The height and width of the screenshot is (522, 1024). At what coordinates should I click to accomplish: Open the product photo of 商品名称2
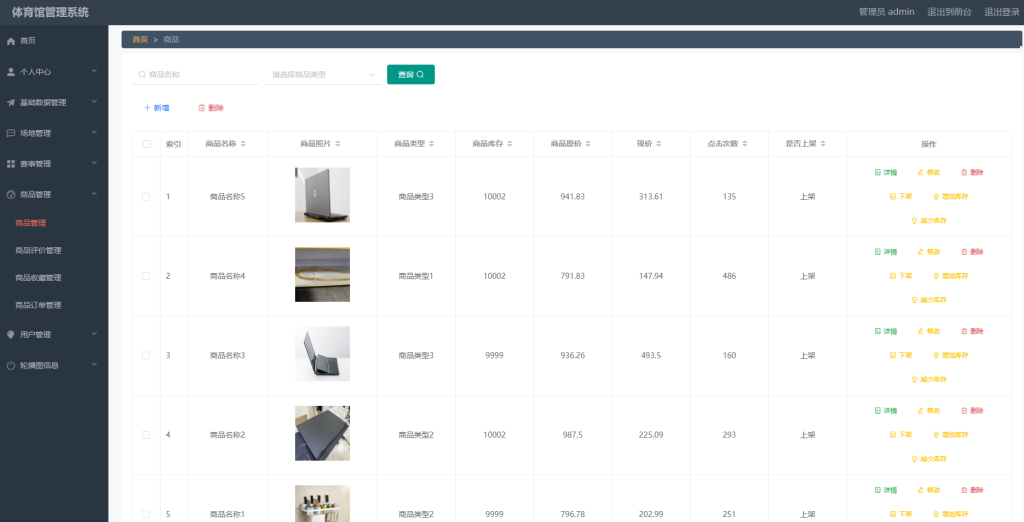[322, 433]
